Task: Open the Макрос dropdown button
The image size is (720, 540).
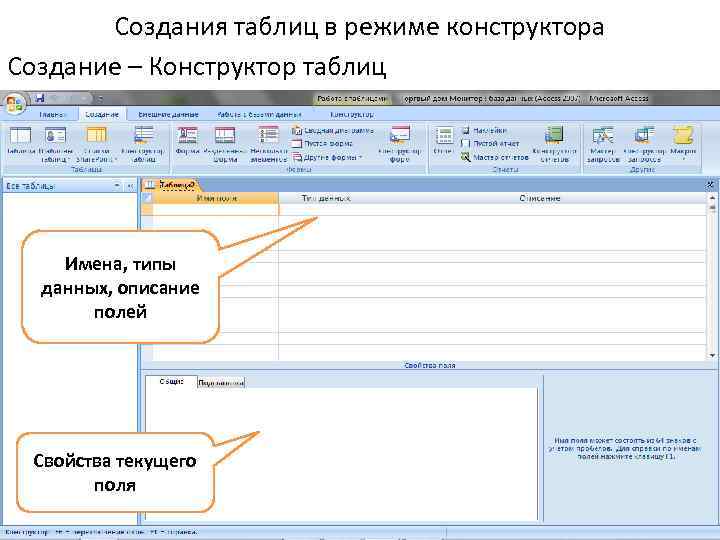Action: click(683, 143)
